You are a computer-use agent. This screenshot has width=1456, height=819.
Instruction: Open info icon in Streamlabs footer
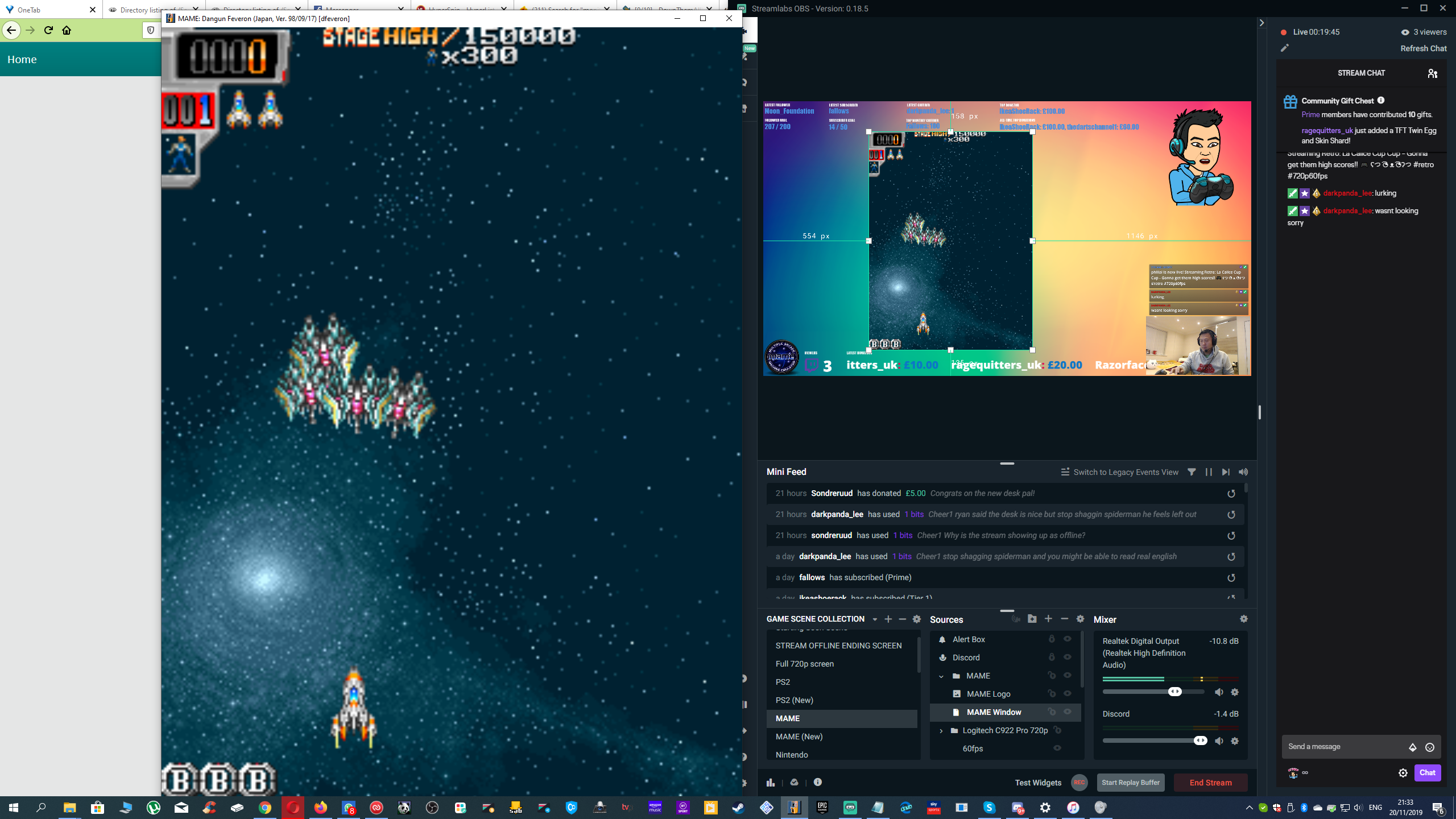(818, 783)
